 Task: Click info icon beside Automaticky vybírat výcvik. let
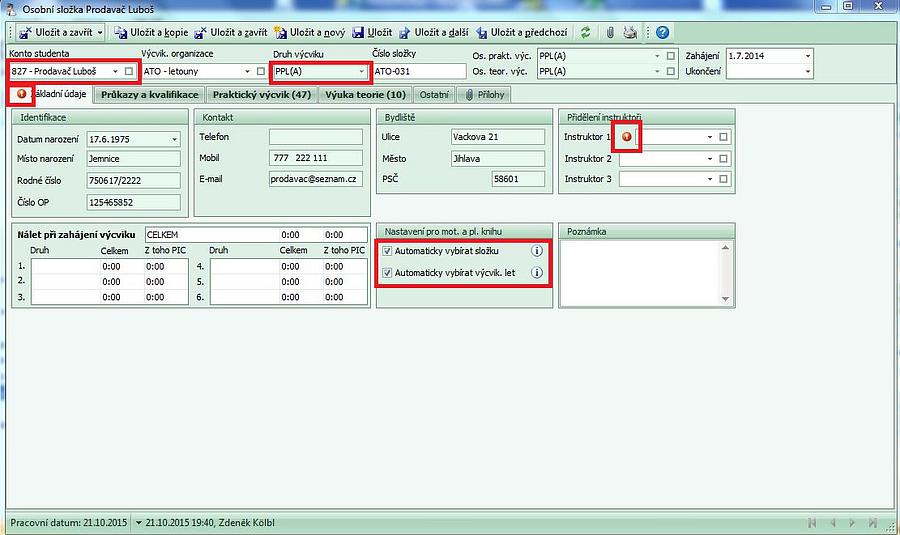(537, 272)
